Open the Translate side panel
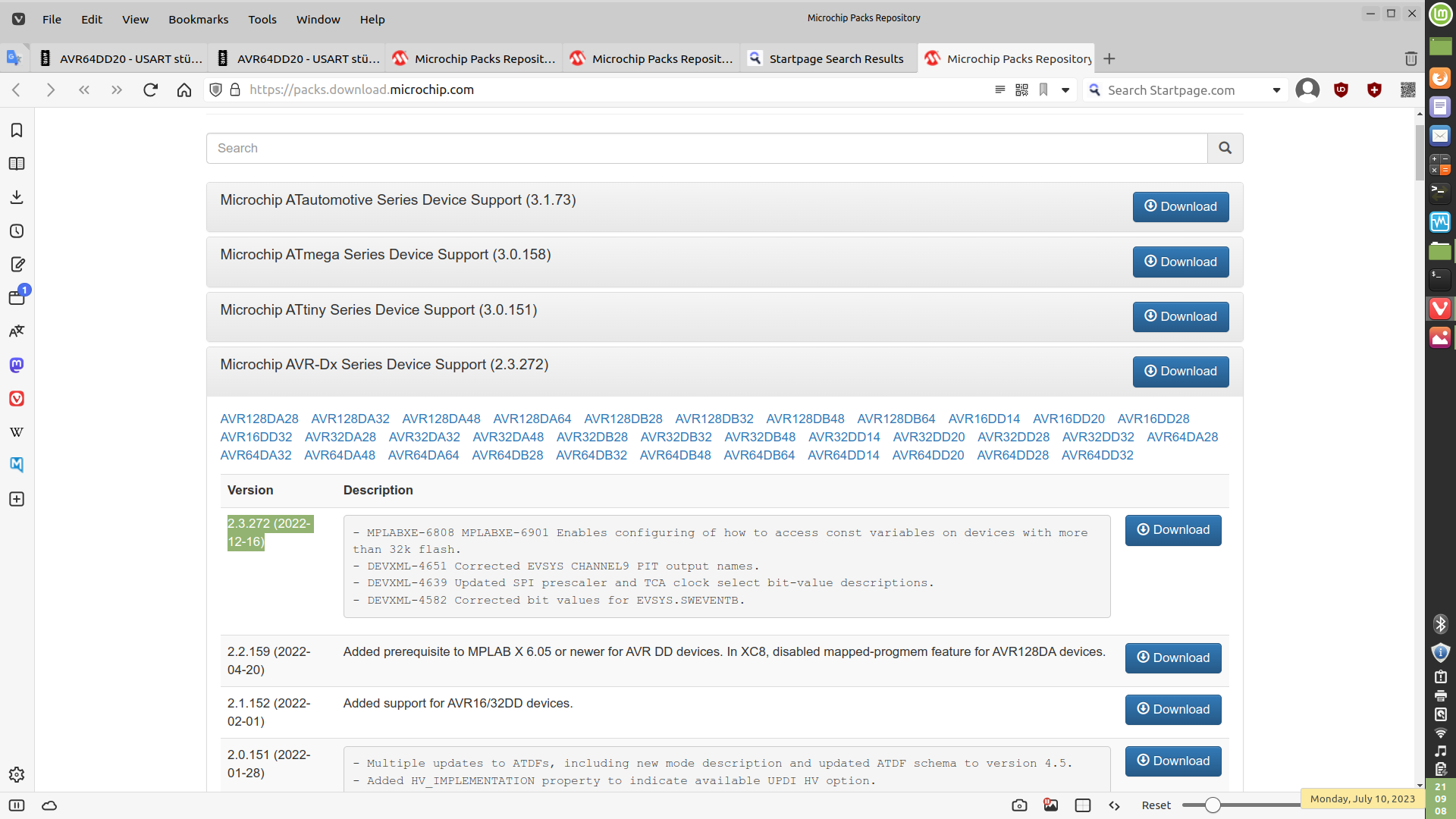The height and width of the screenshot is (819, 1456). 17,331
